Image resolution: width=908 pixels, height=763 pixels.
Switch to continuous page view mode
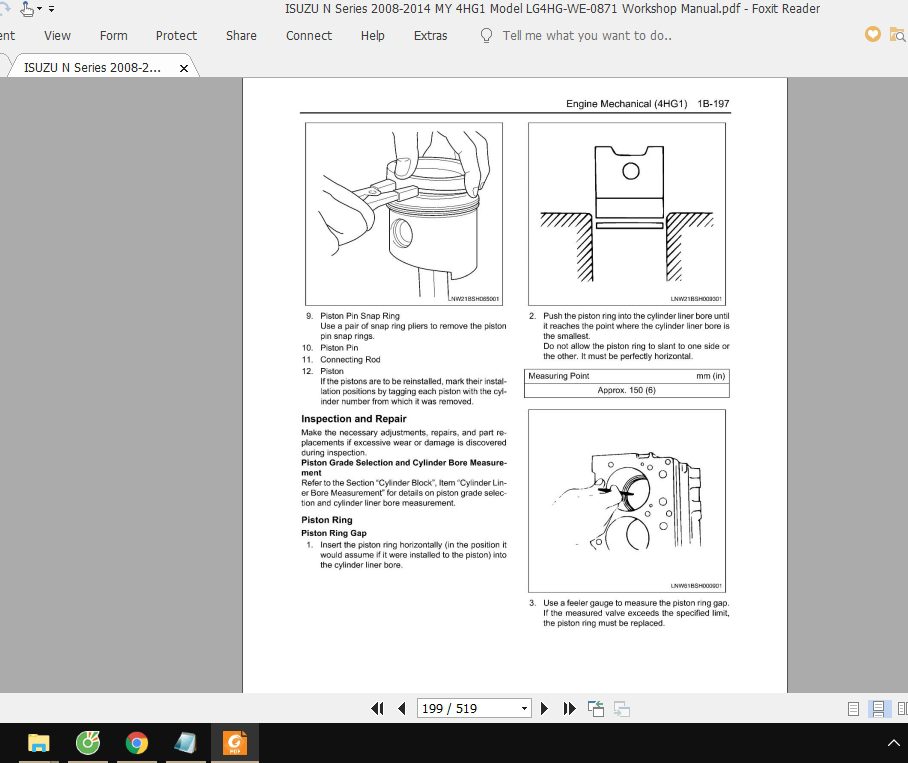pyautogui.click(x=878, y=709)
